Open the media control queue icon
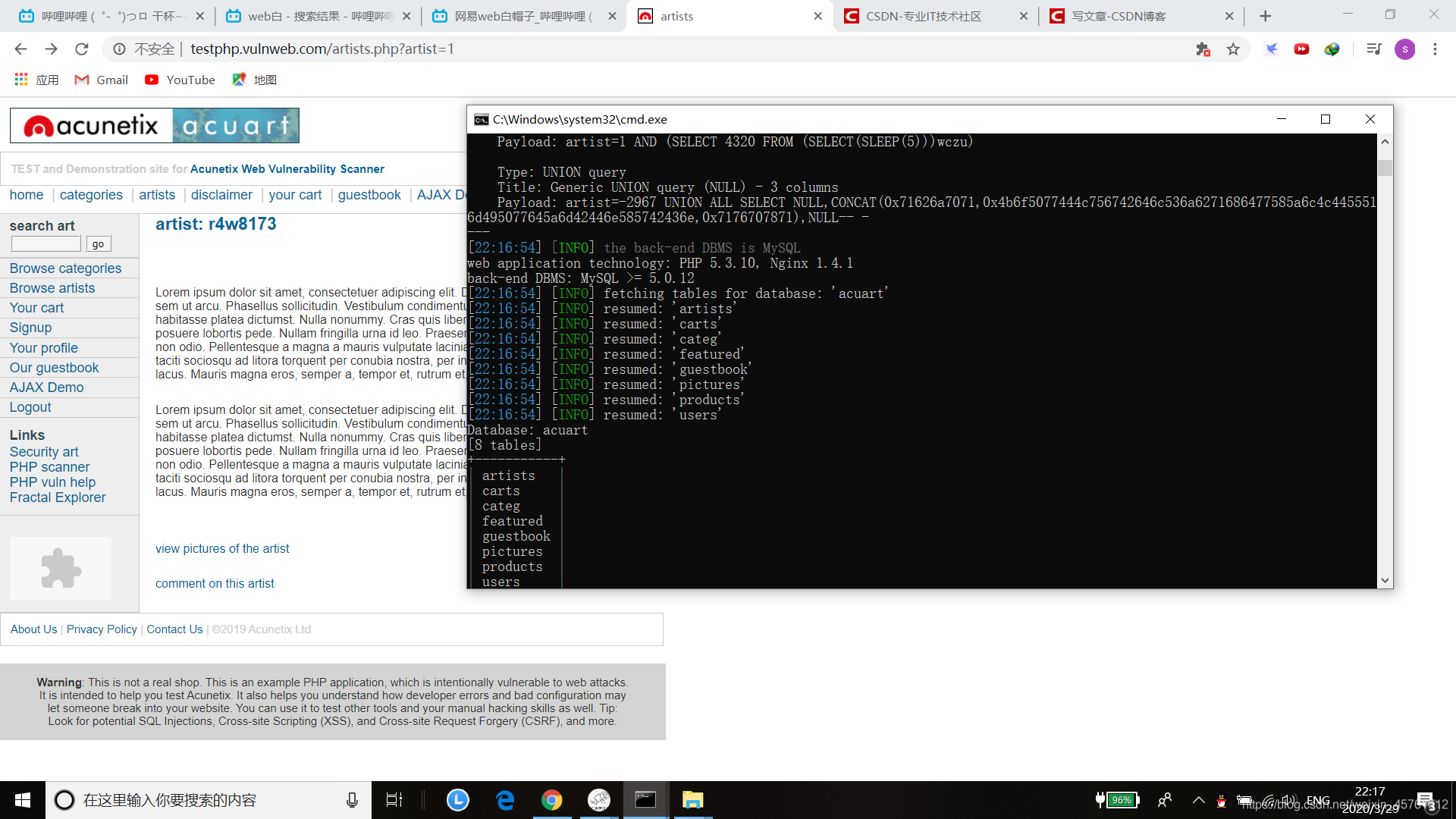1456x819 pixels. coord(1373,49)
